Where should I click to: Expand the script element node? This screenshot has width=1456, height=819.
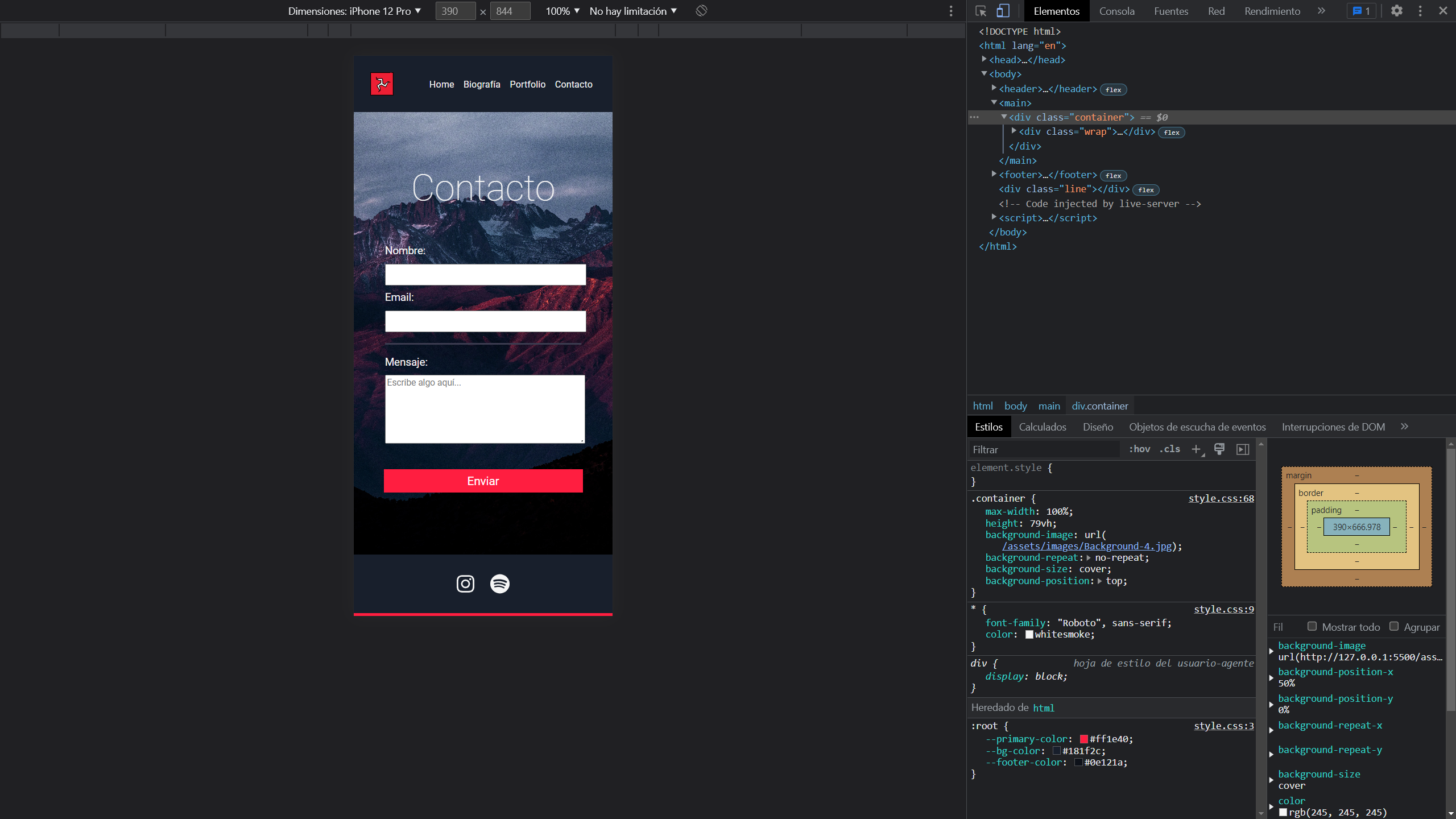coord(994,217)
